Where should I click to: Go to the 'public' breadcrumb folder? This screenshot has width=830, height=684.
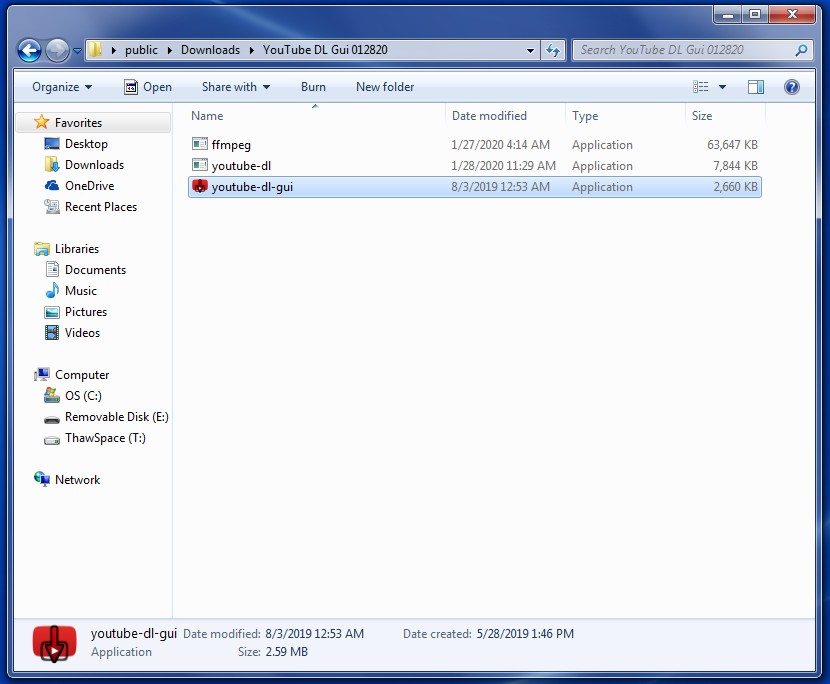[x=141, y=50]
